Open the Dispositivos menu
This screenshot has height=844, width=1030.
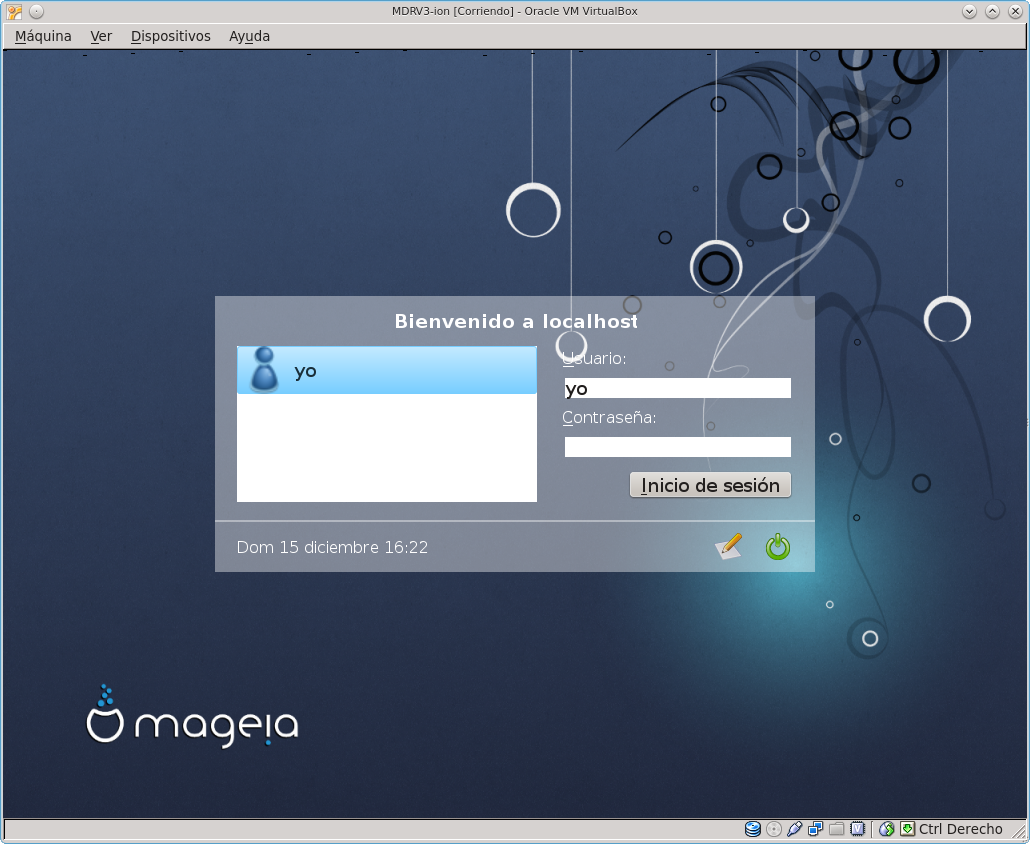point(170,36)
